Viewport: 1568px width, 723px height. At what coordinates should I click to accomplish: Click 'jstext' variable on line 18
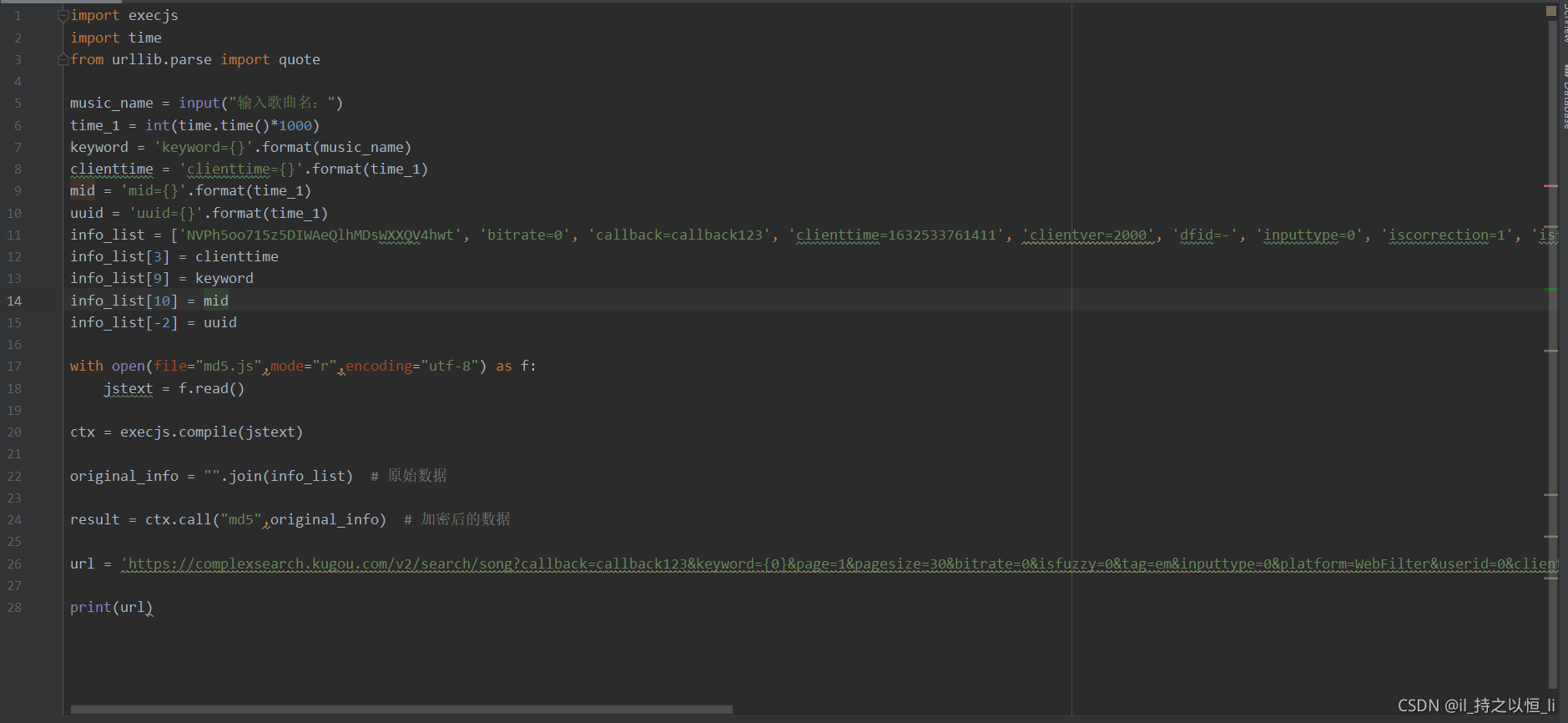(129, 388)
